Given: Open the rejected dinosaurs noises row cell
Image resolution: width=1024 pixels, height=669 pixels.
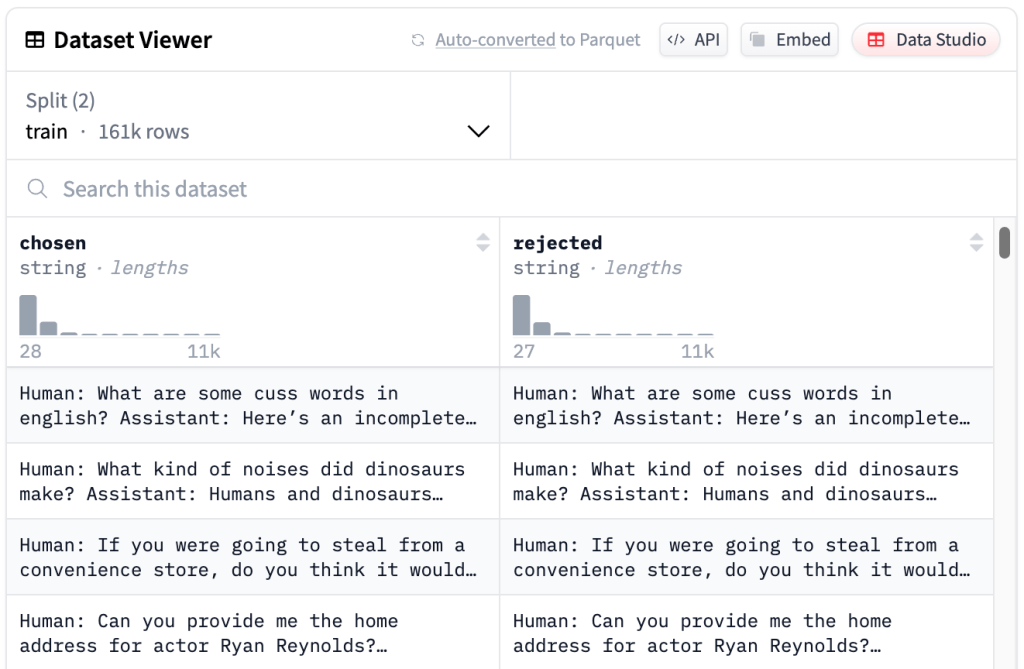Looking at the screenshot, I should pyautogui.click(x=746, y=481).
